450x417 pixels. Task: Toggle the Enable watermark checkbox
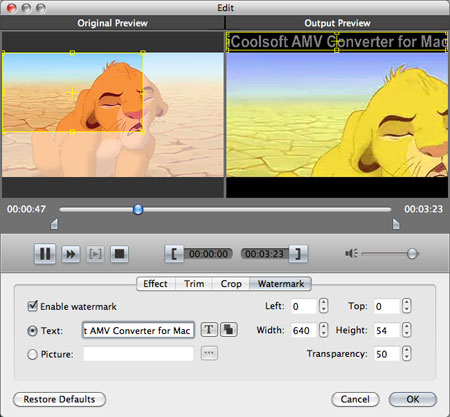32,306
